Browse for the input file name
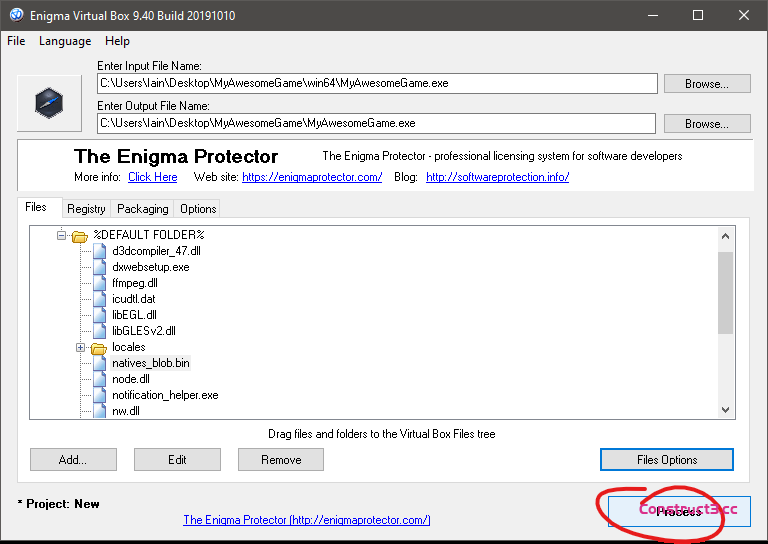The height and width of the screenshot is (544, 768). tap(706, 84)
